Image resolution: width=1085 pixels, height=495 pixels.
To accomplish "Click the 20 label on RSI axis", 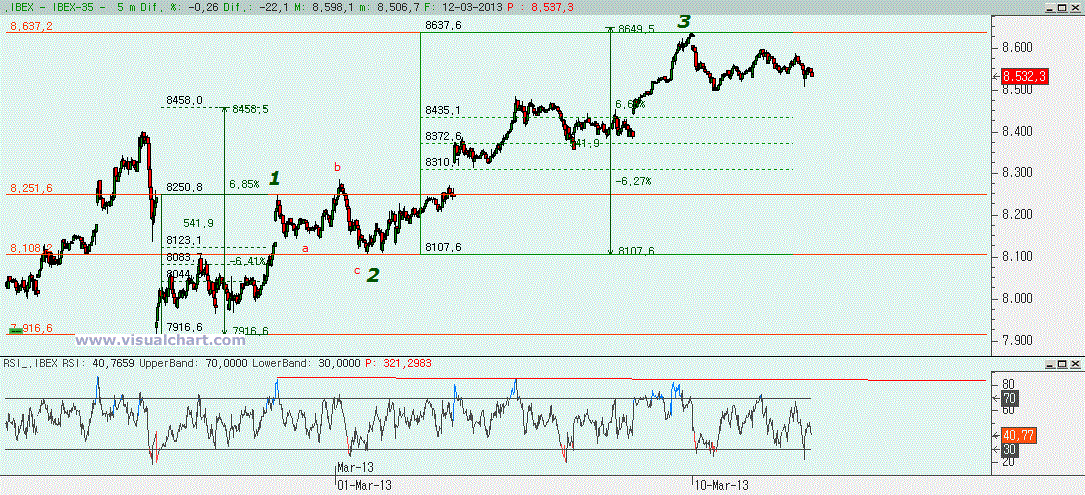I will coord(1009,462).
